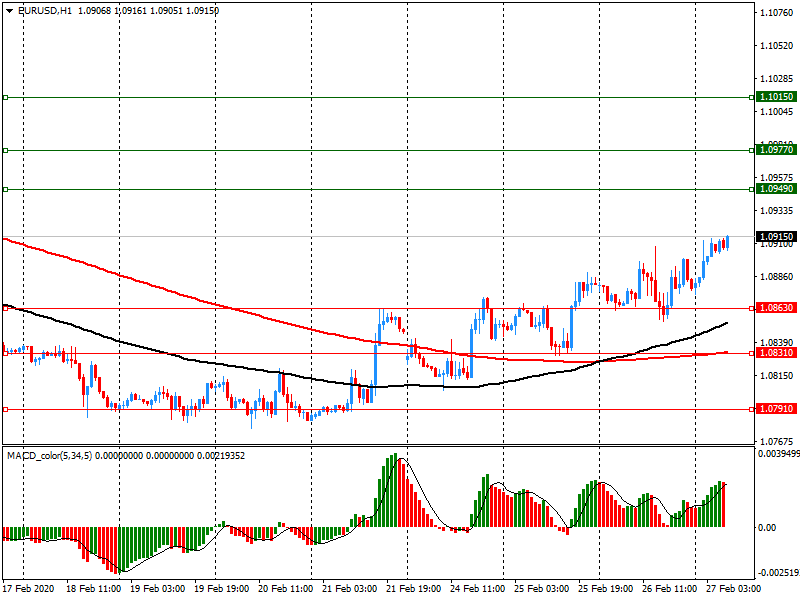Select the green 1.10150 price label
Screen dimensions: 800x600
(776, 97)
